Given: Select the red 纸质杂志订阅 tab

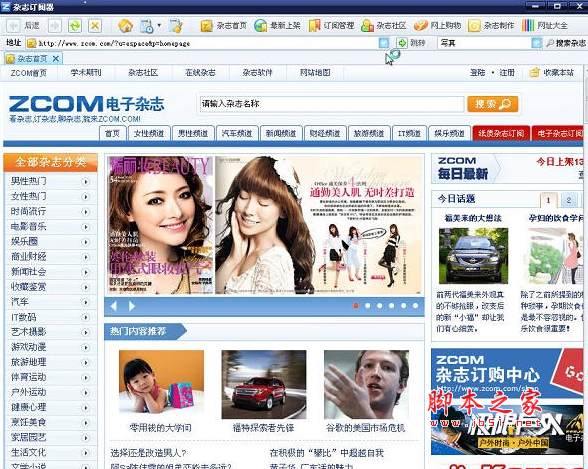Looking at the screenshot, I should [501, 133].
